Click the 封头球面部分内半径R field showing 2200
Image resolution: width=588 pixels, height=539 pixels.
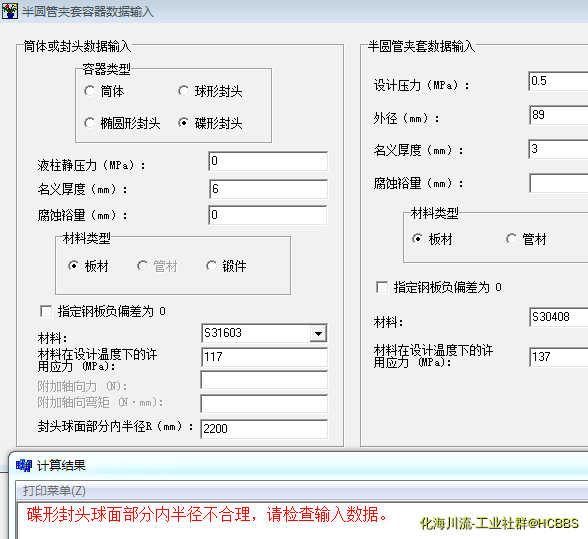click(264, 429)
